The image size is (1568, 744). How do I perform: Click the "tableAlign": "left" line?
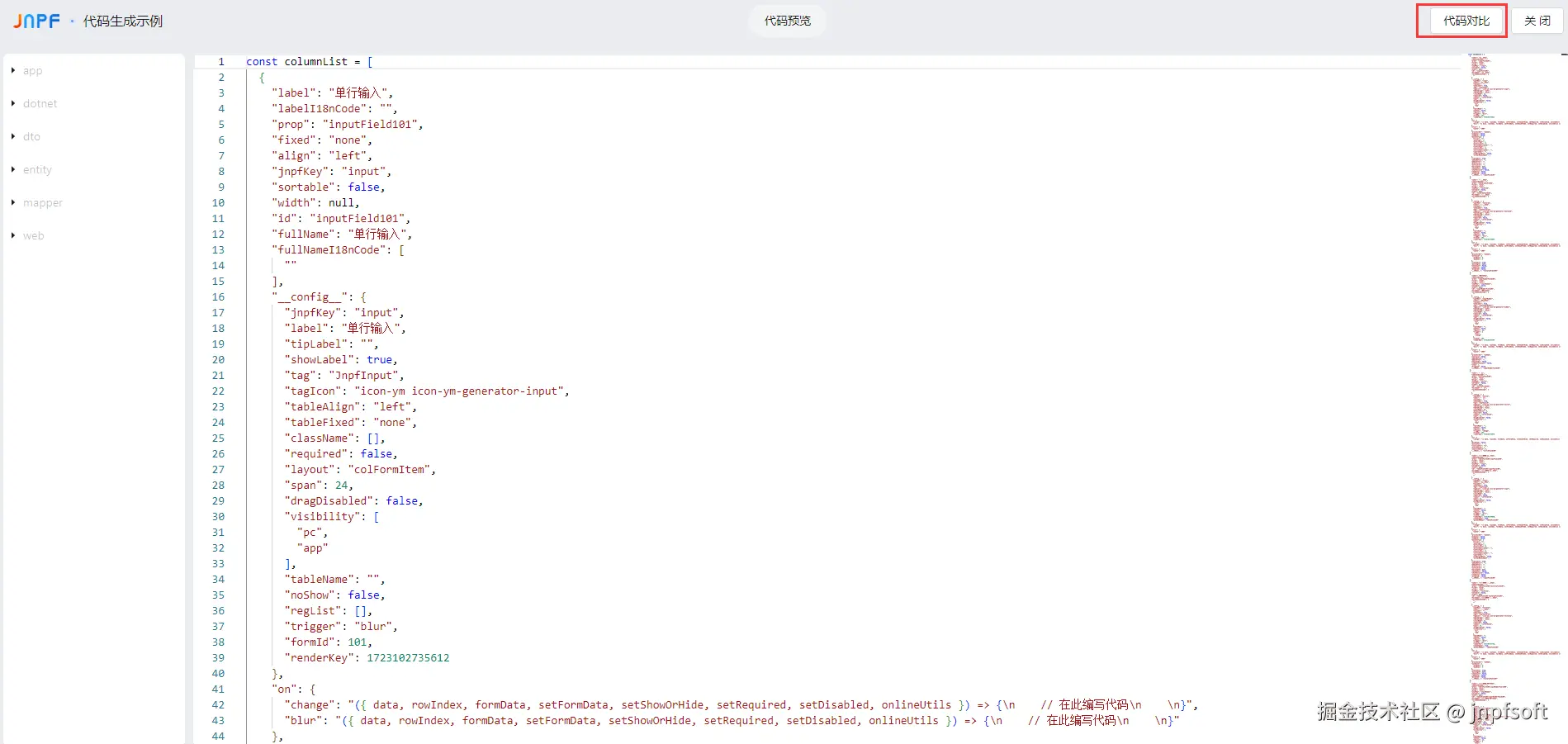[351, 407]
